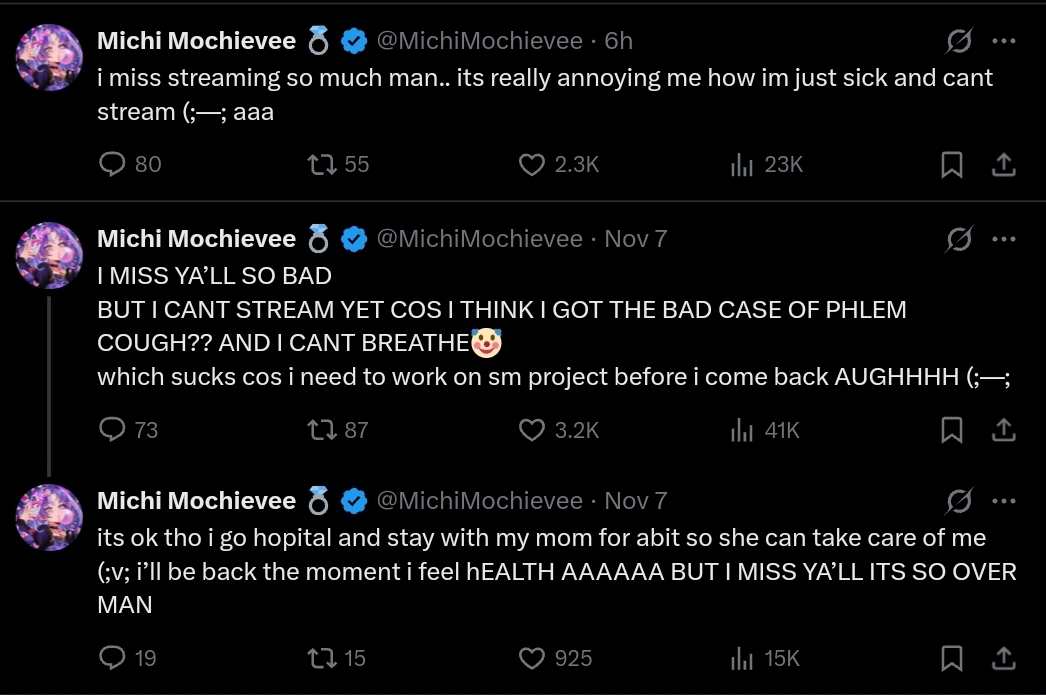This screenshot has width=1046, height=695.
Task: Reply to the tweet with 73 replies
Action: coord(113,430)
